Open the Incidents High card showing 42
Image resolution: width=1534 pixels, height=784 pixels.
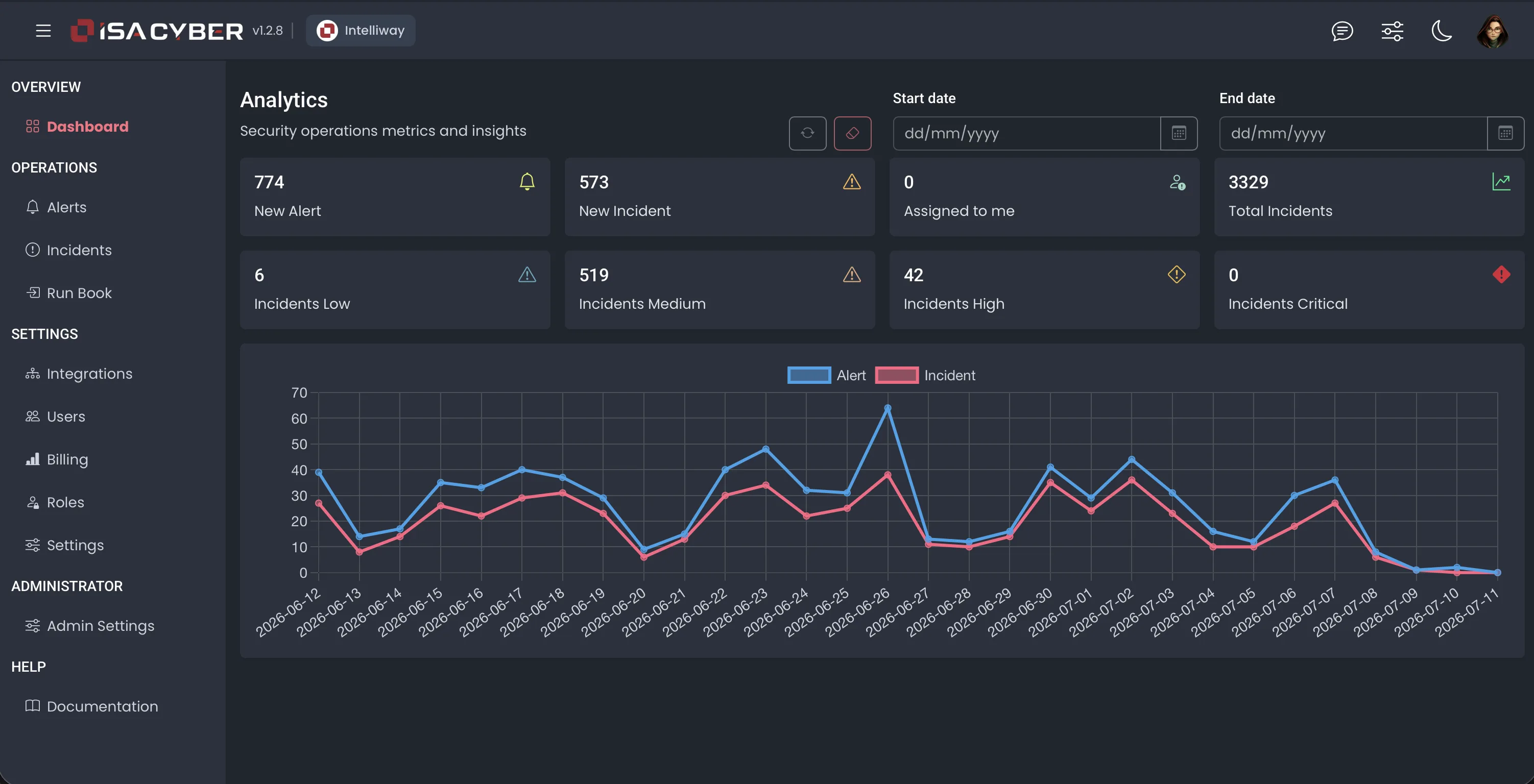(1044, 290)
